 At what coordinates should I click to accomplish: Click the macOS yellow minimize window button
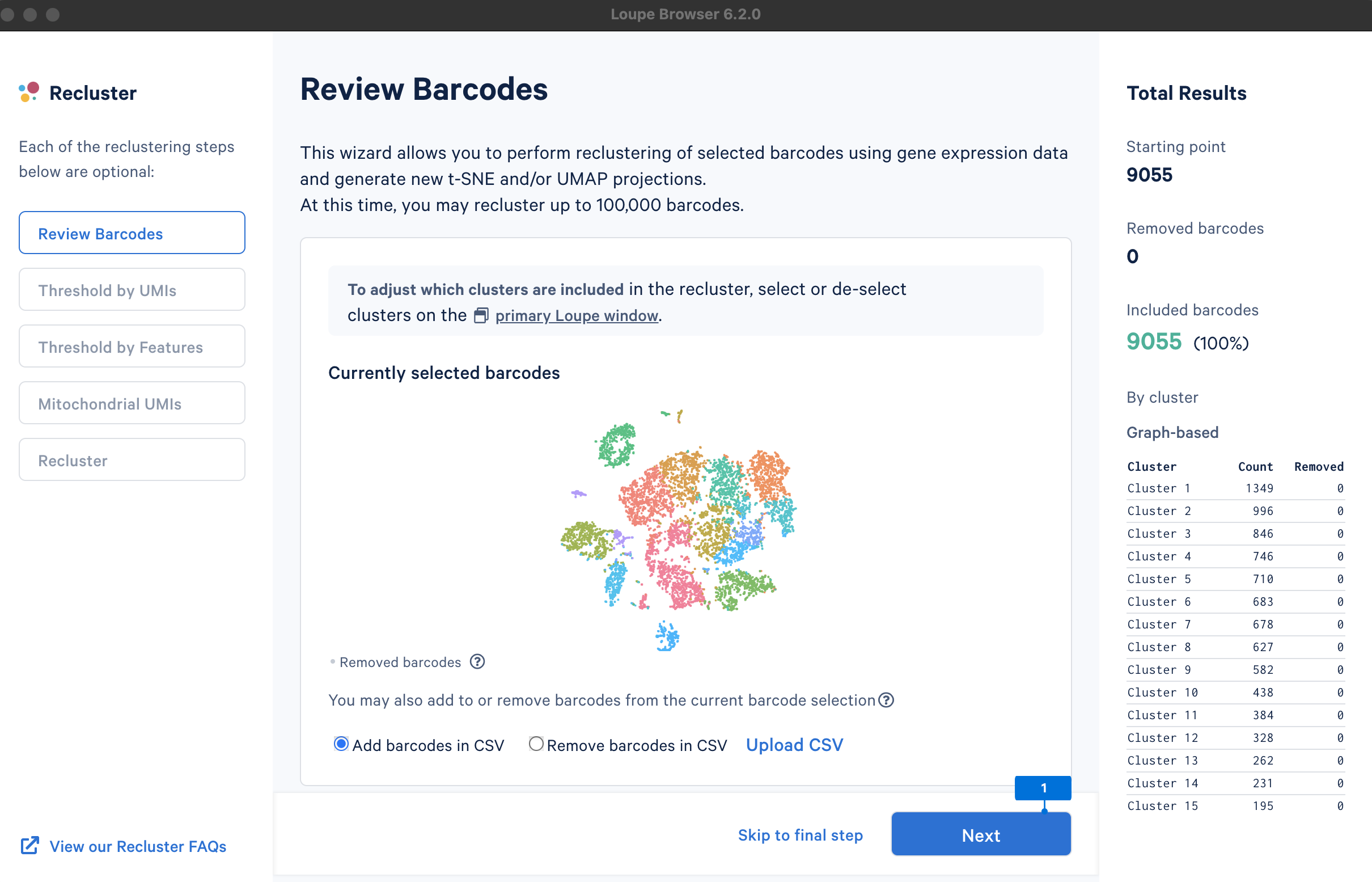(x=29, y=14)
